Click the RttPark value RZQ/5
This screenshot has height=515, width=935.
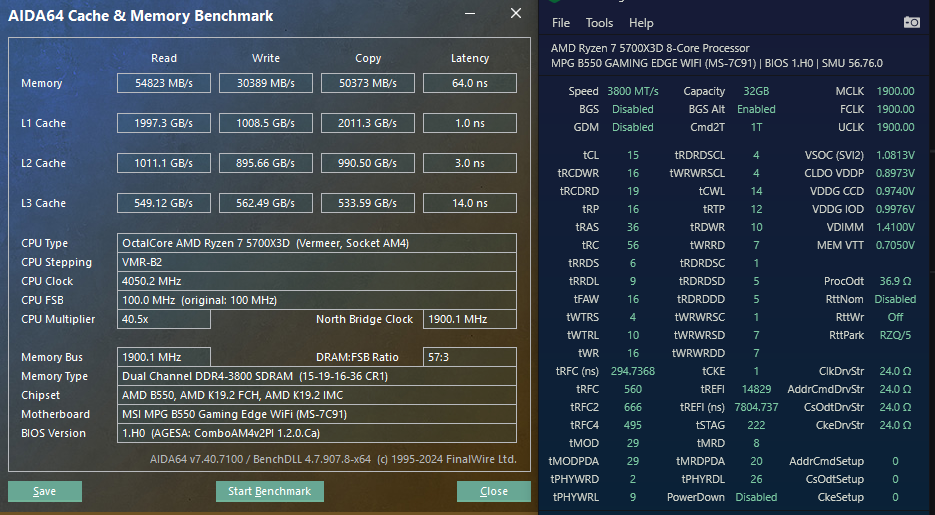coord(895,335)
